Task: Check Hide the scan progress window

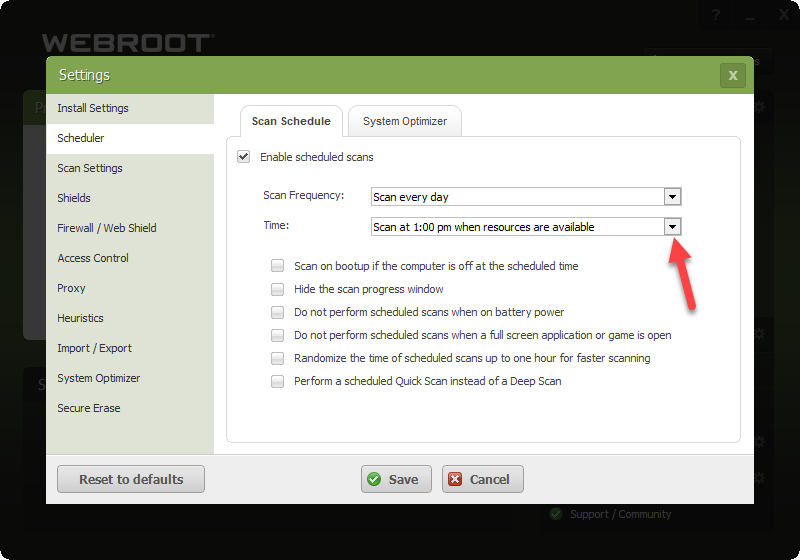Action: (x=278, y=289)
